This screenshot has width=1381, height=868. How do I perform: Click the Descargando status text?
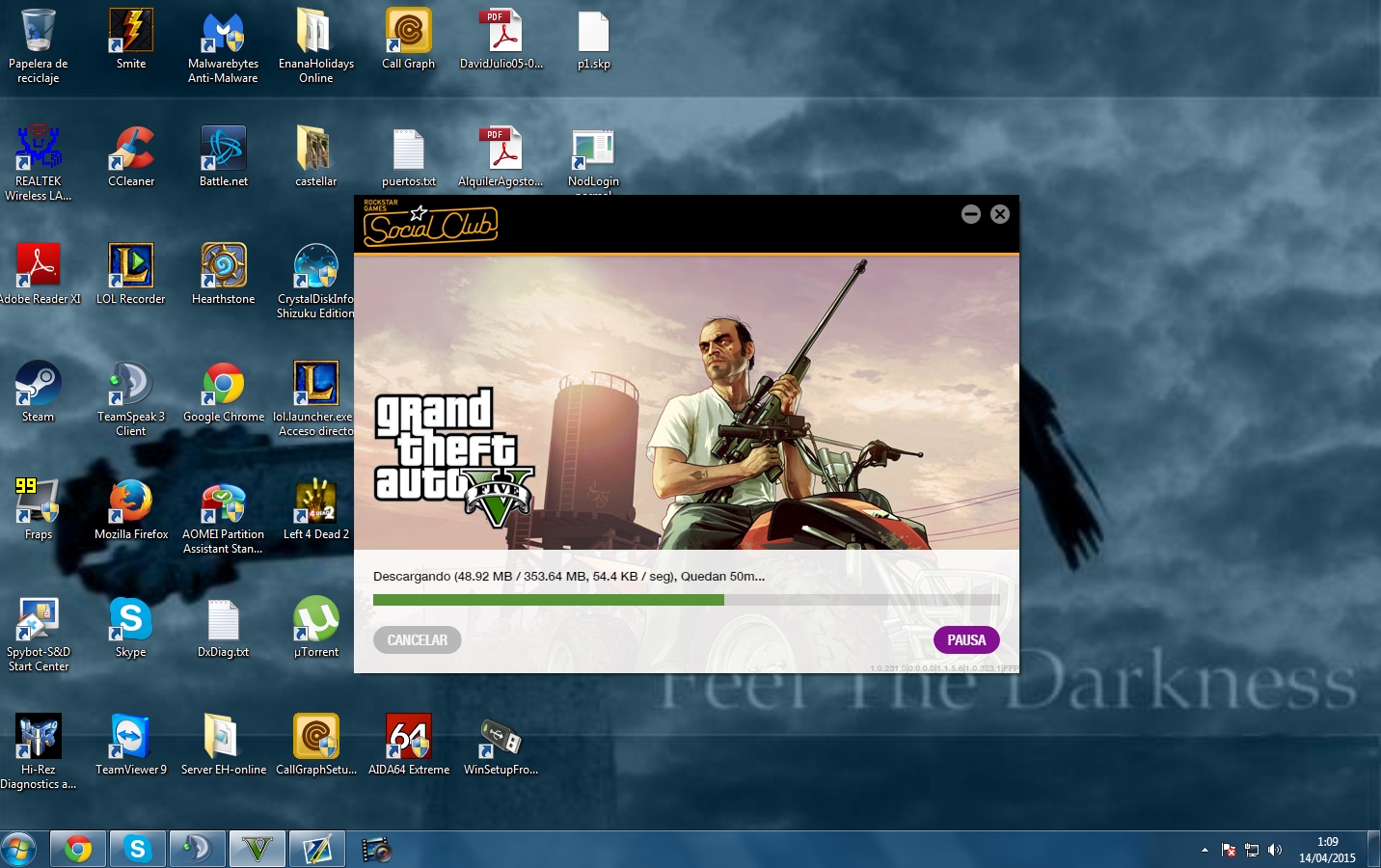(569, 576)
